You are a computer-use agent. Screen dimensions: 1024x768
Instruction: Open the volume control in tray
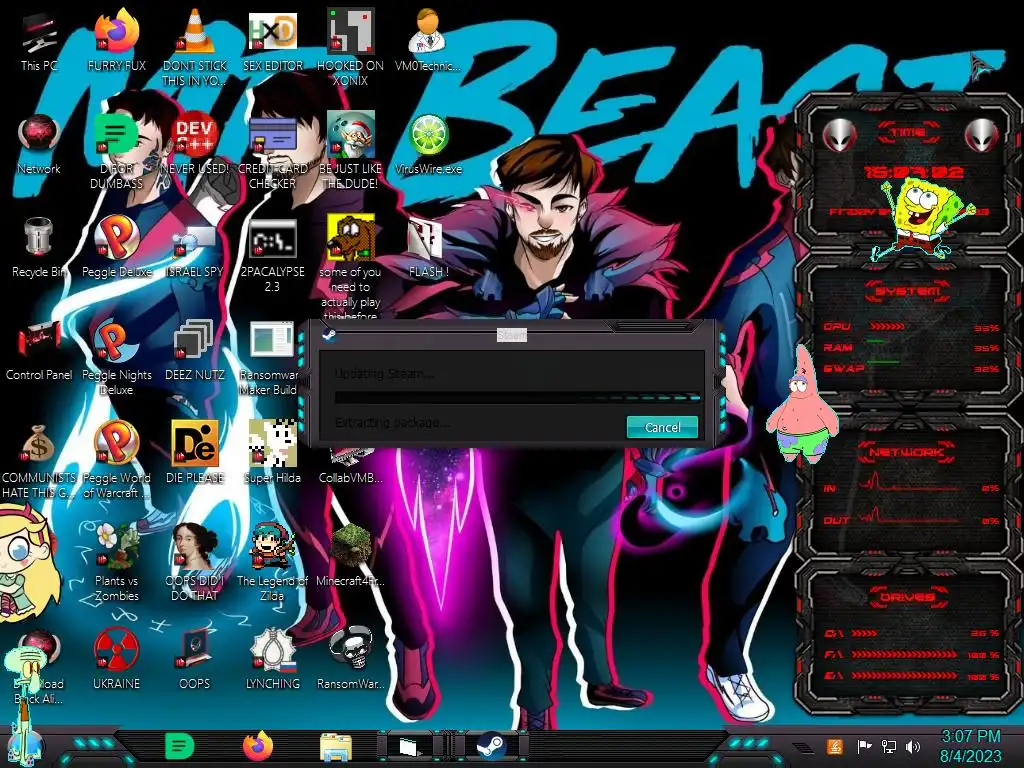tap(913, 746)
